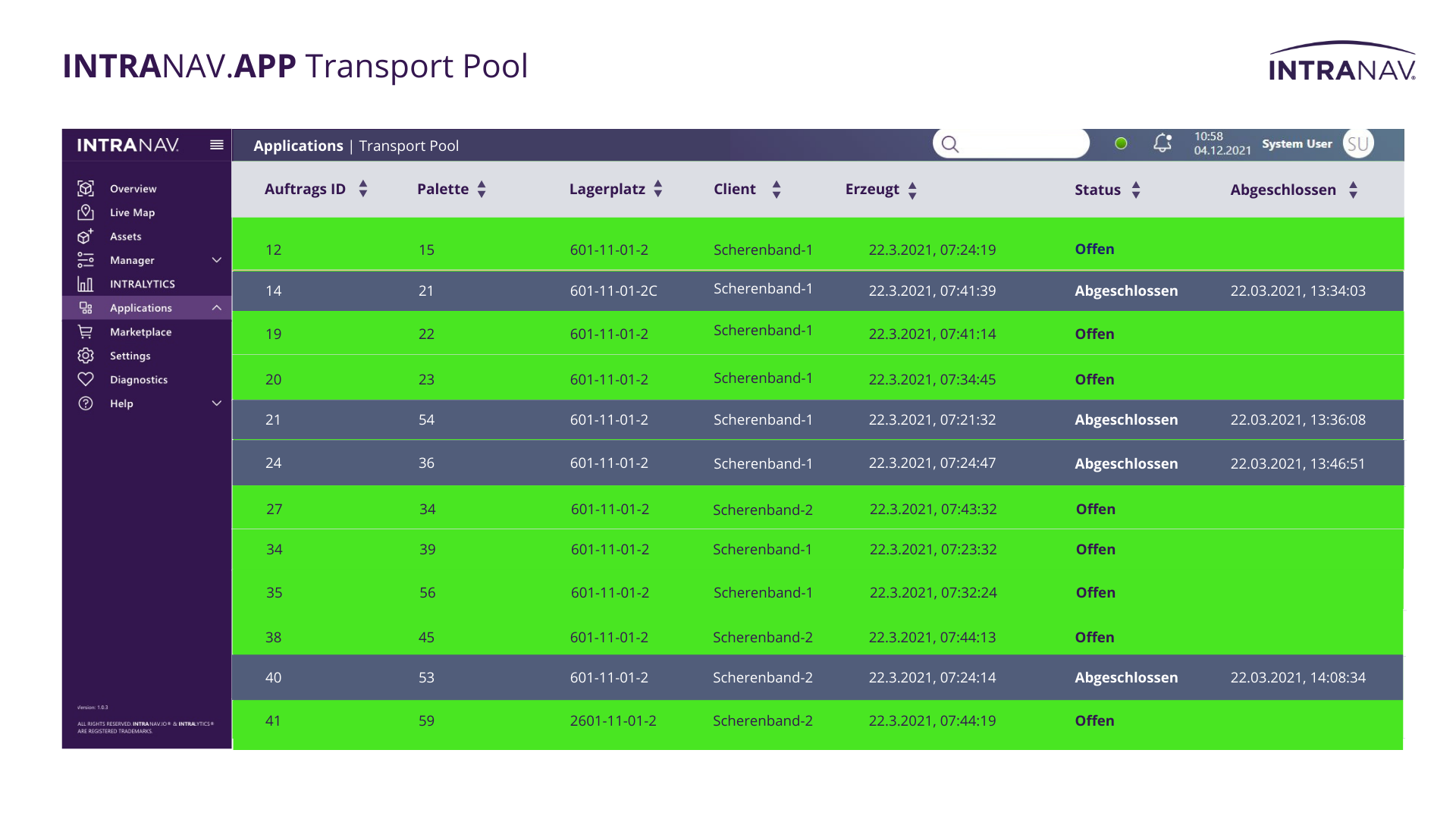The width and height of the screenshot is (1456, 819).
Task: Open Marketplace menu item
Action: (x=141, y=332)
